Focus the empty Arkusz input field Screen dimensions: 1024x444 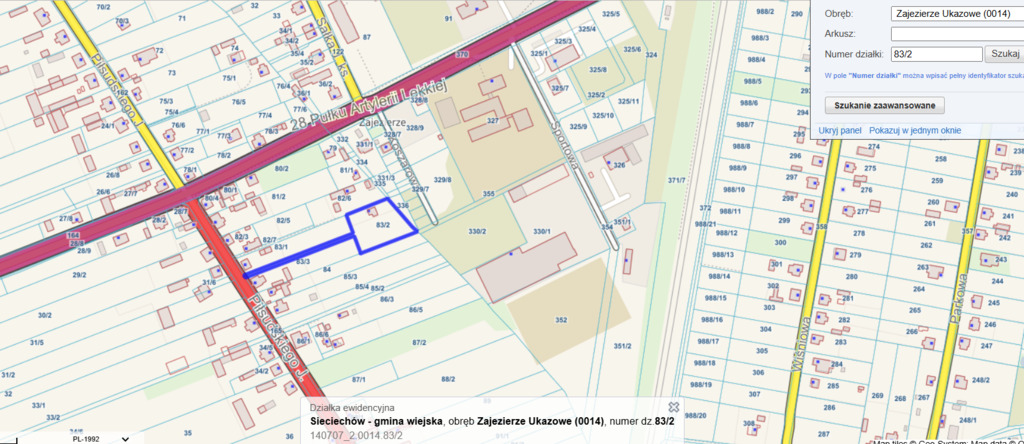pyautogui.click(x=955, y=33)
